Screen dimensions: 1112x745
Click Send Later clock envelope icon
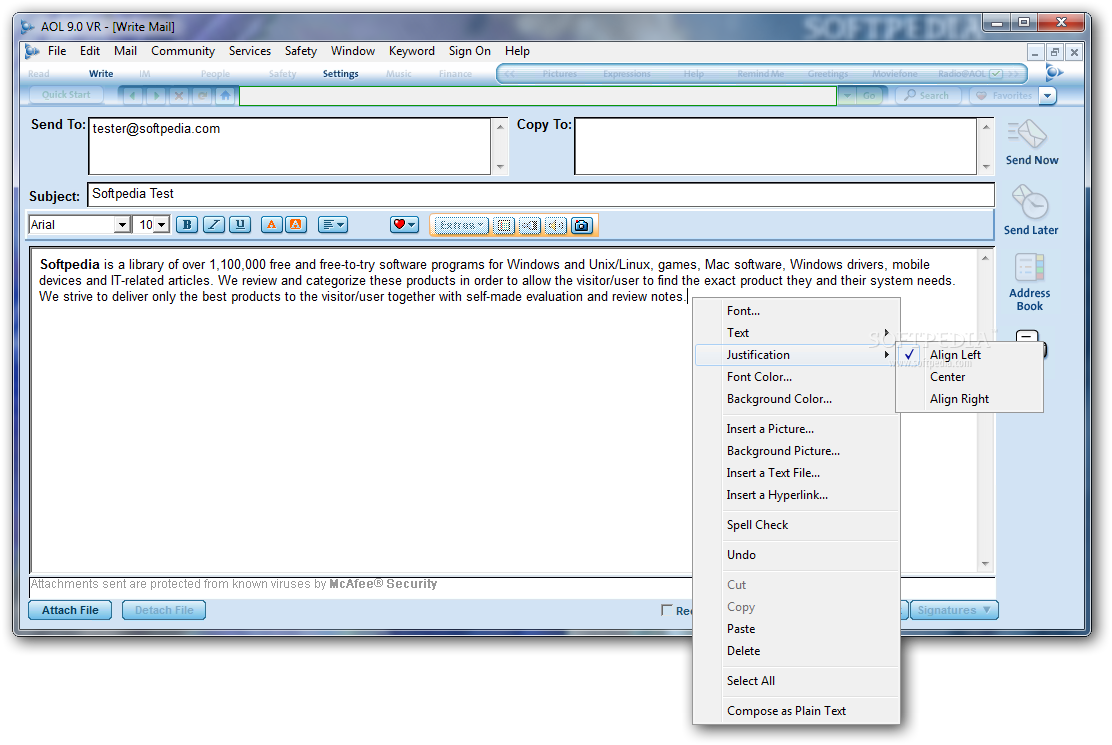[1030, 203]
